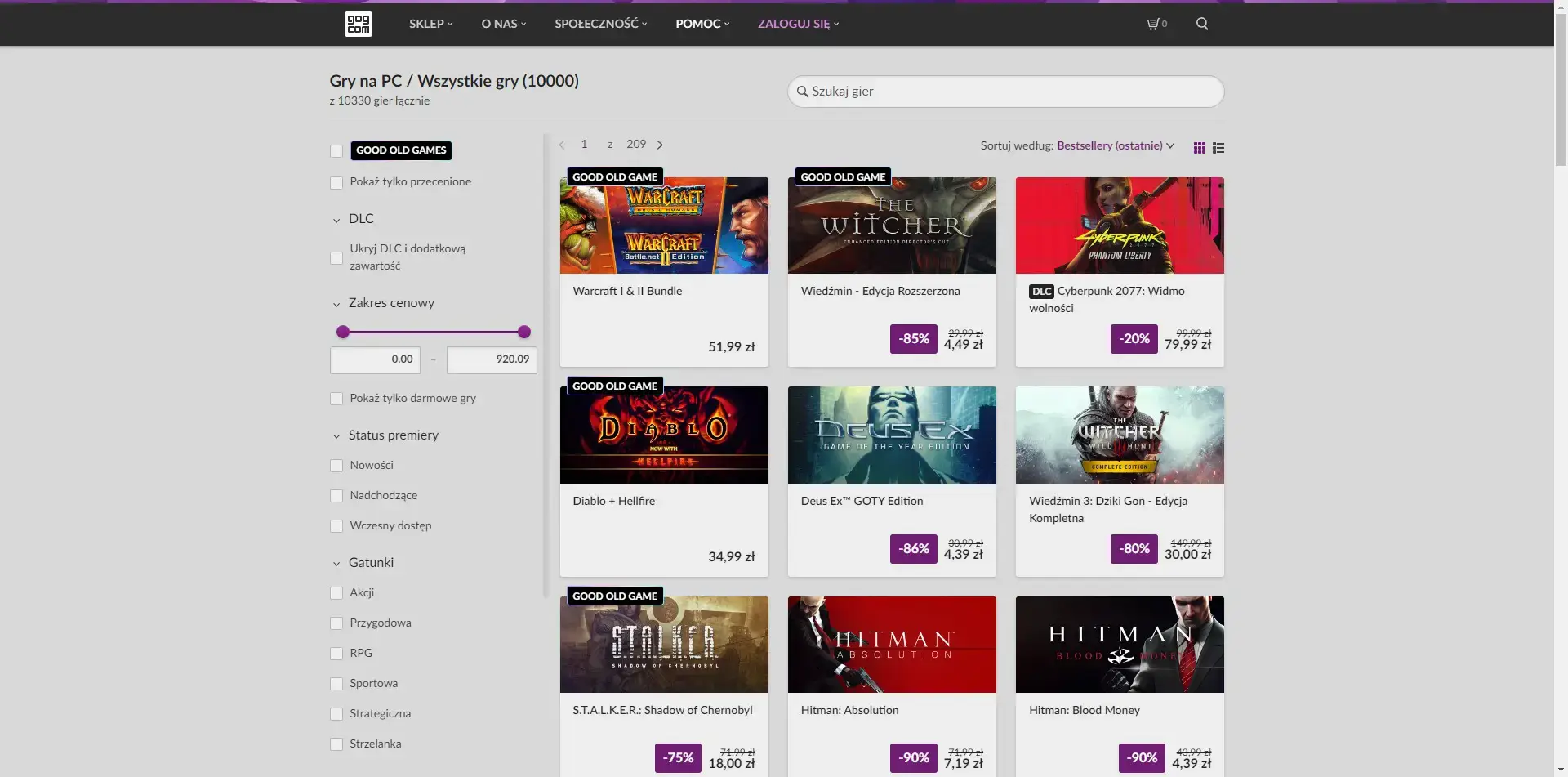Open the POMOC menu
The width and height of the screenshot is (1568, 777).
(x=702, y=24)
